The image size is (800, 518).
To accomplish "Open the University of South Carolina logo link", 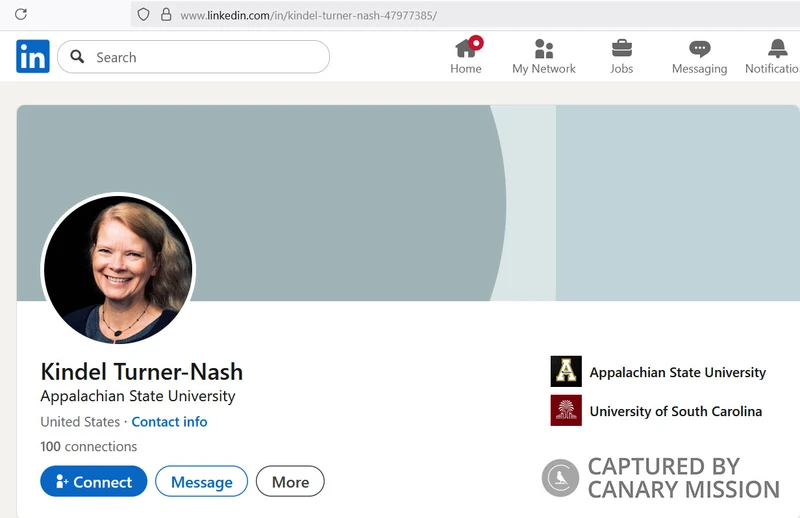I will [x=566, y=410].
